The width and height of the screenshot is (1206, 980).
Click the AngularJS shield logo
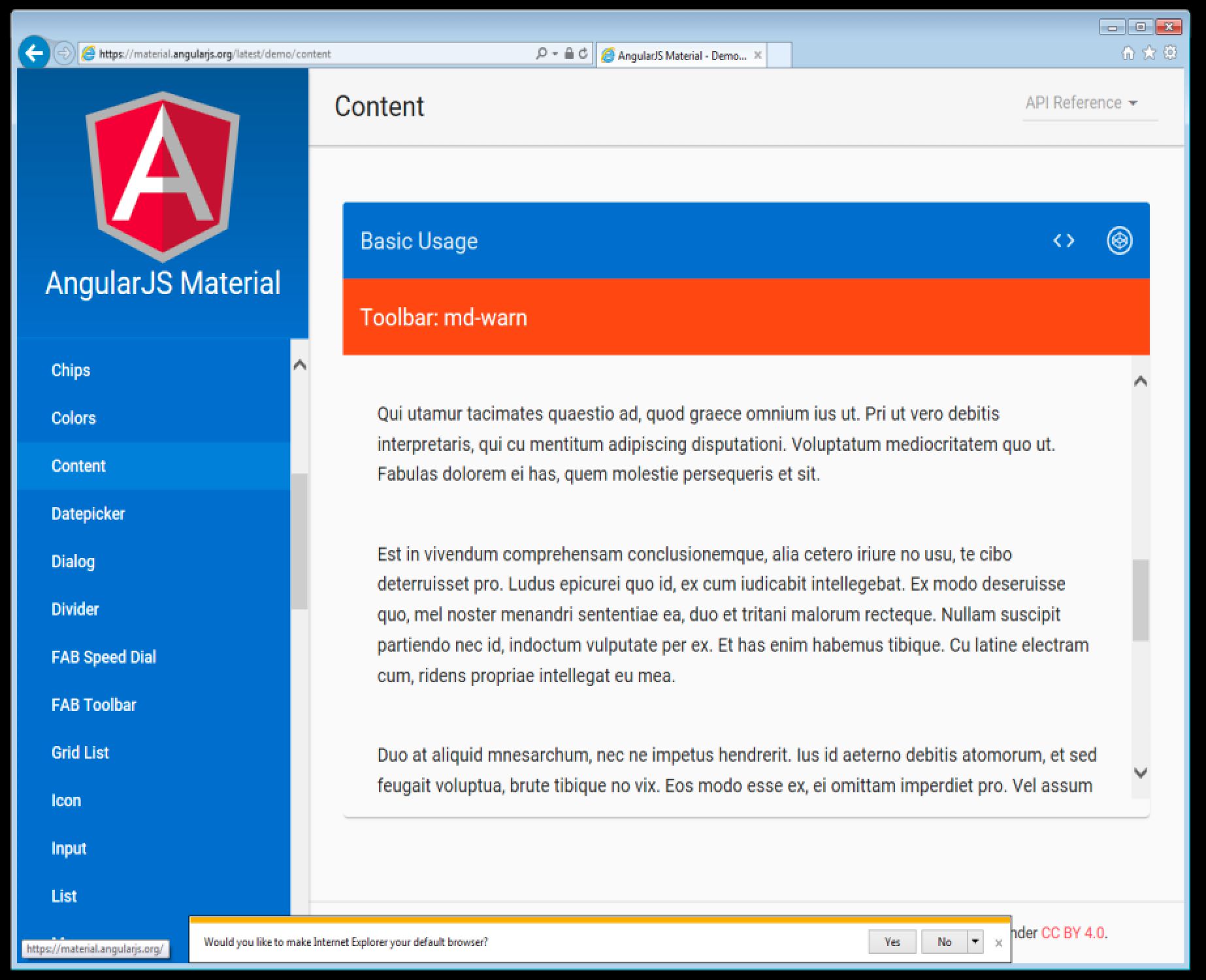pyautogui.click(x=163, y=176)
